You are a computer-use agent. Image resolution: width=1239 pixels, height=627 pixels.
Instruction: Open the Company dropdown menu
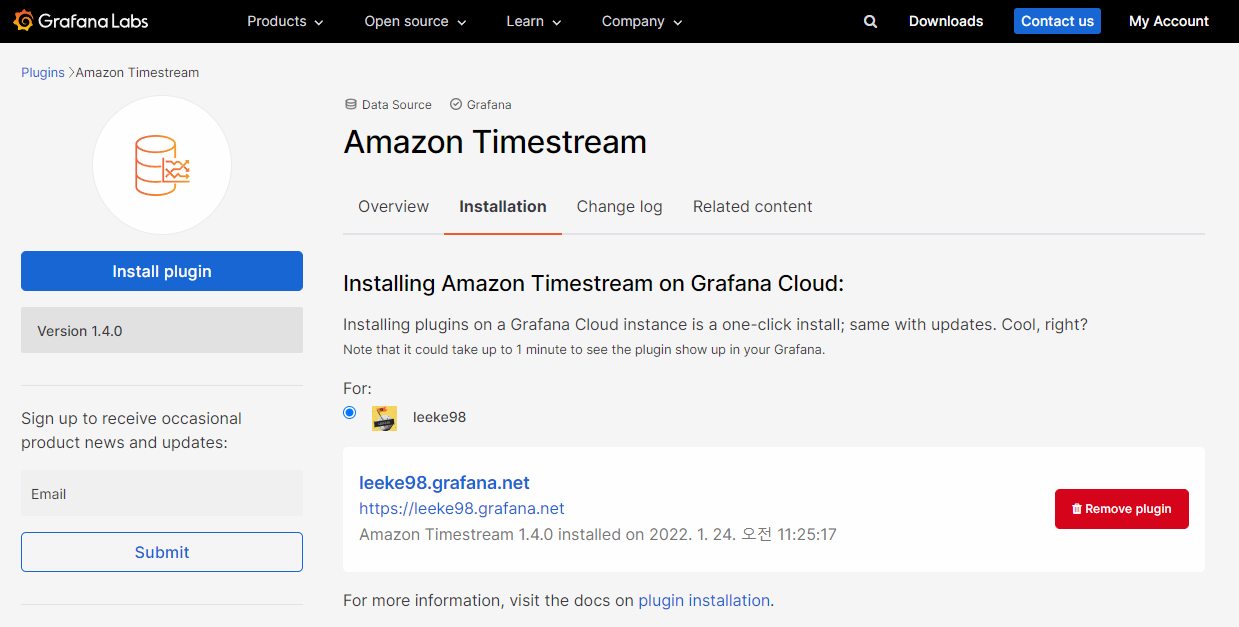pyautogui.click(x=641, y=20)
